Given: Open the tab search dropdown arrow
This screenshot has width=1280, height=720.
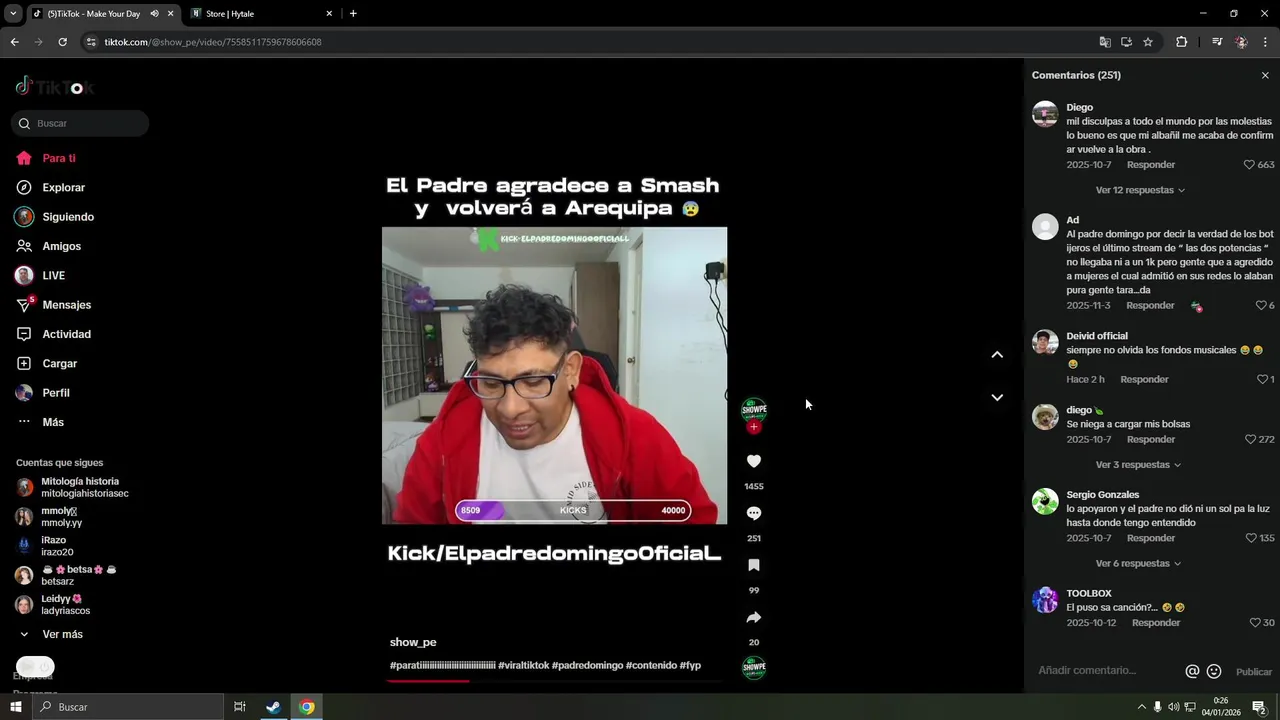Looking at the screenshot, I should coord(13,14).
